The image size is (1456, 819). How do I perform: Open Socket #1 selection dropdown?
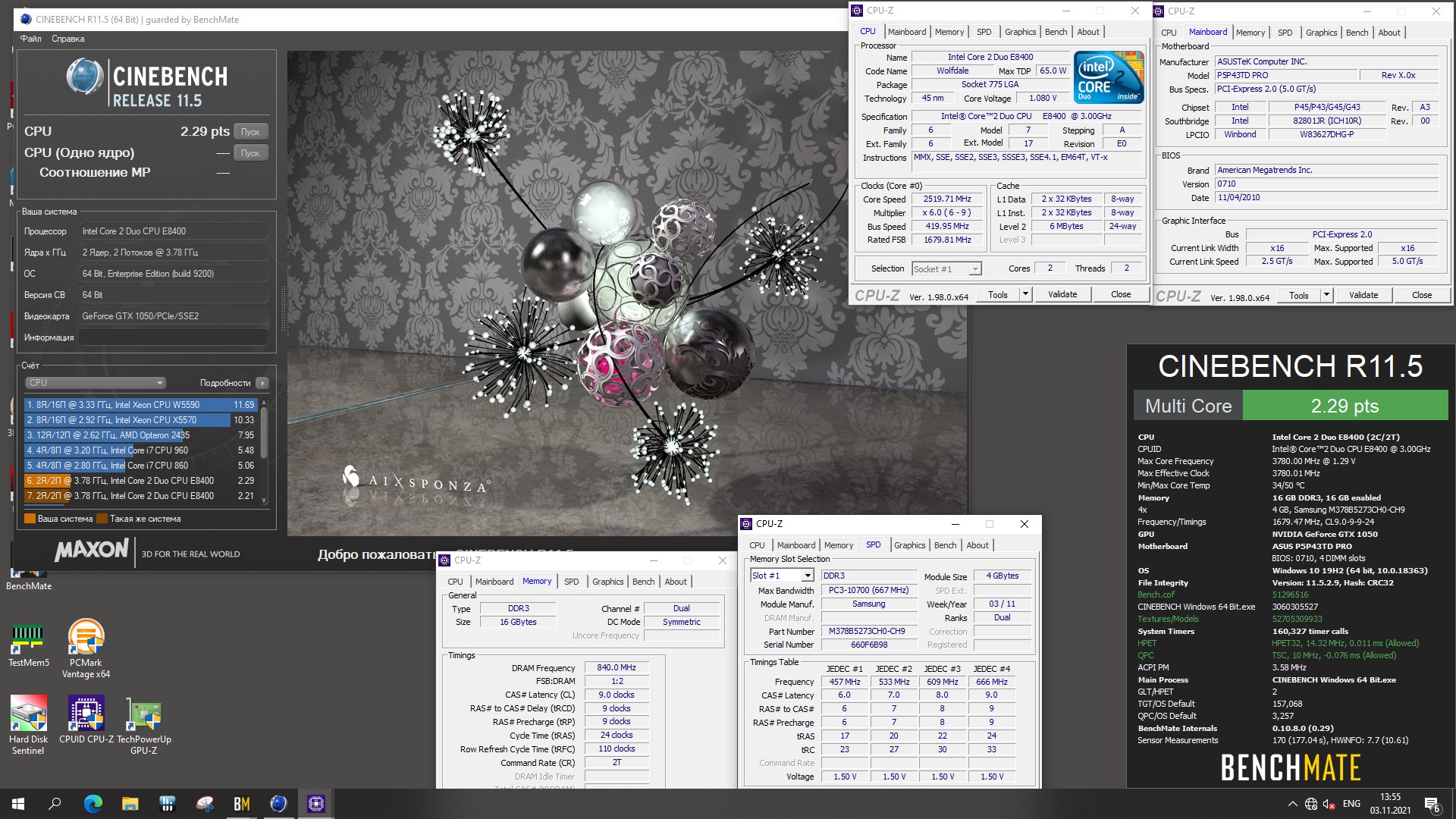[946, 269]
